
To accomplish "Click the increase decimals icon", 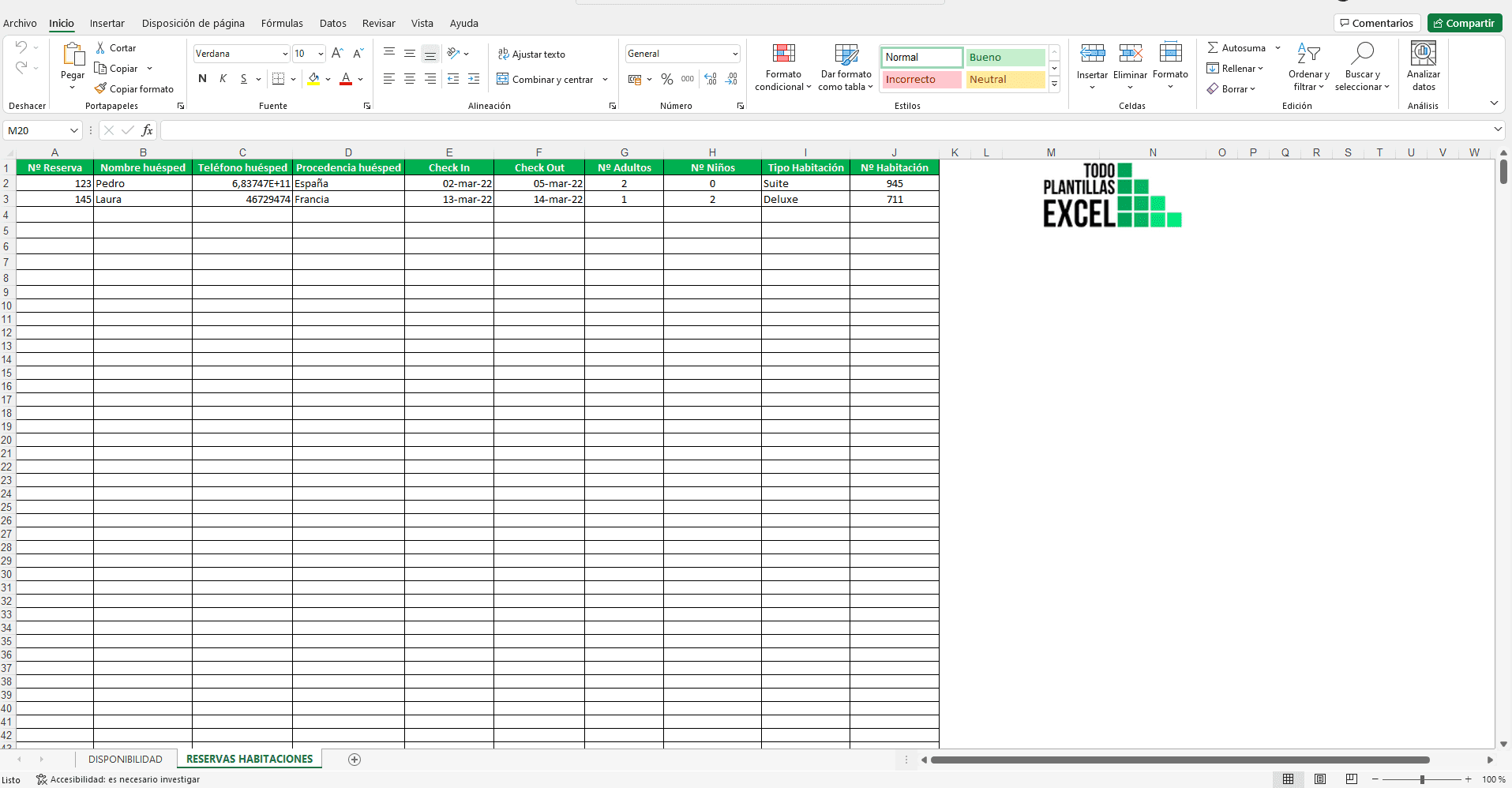I will tap(711, 79).
